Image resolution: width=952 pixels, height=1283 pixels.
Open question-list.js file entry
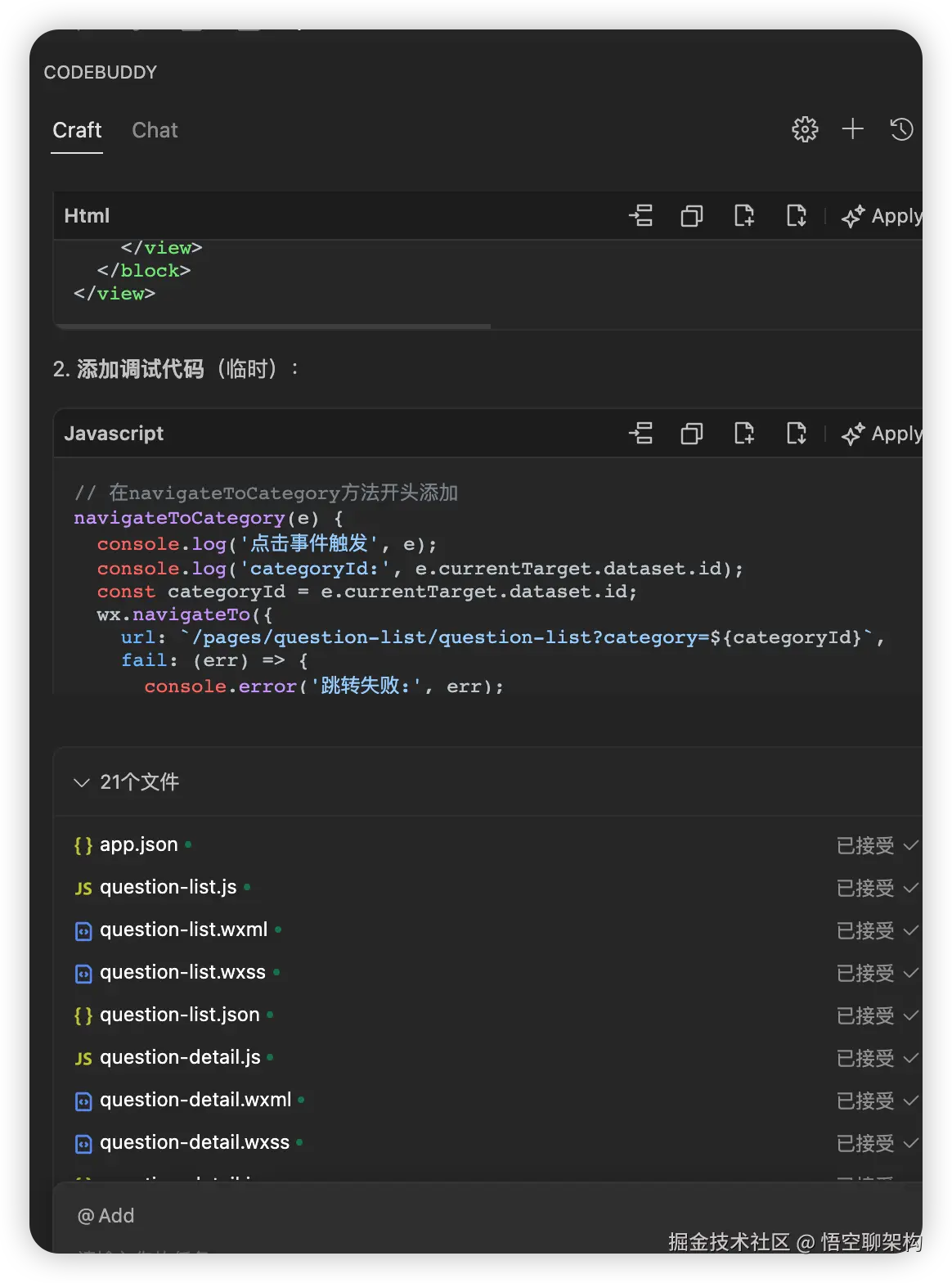[x=168, y=887]
